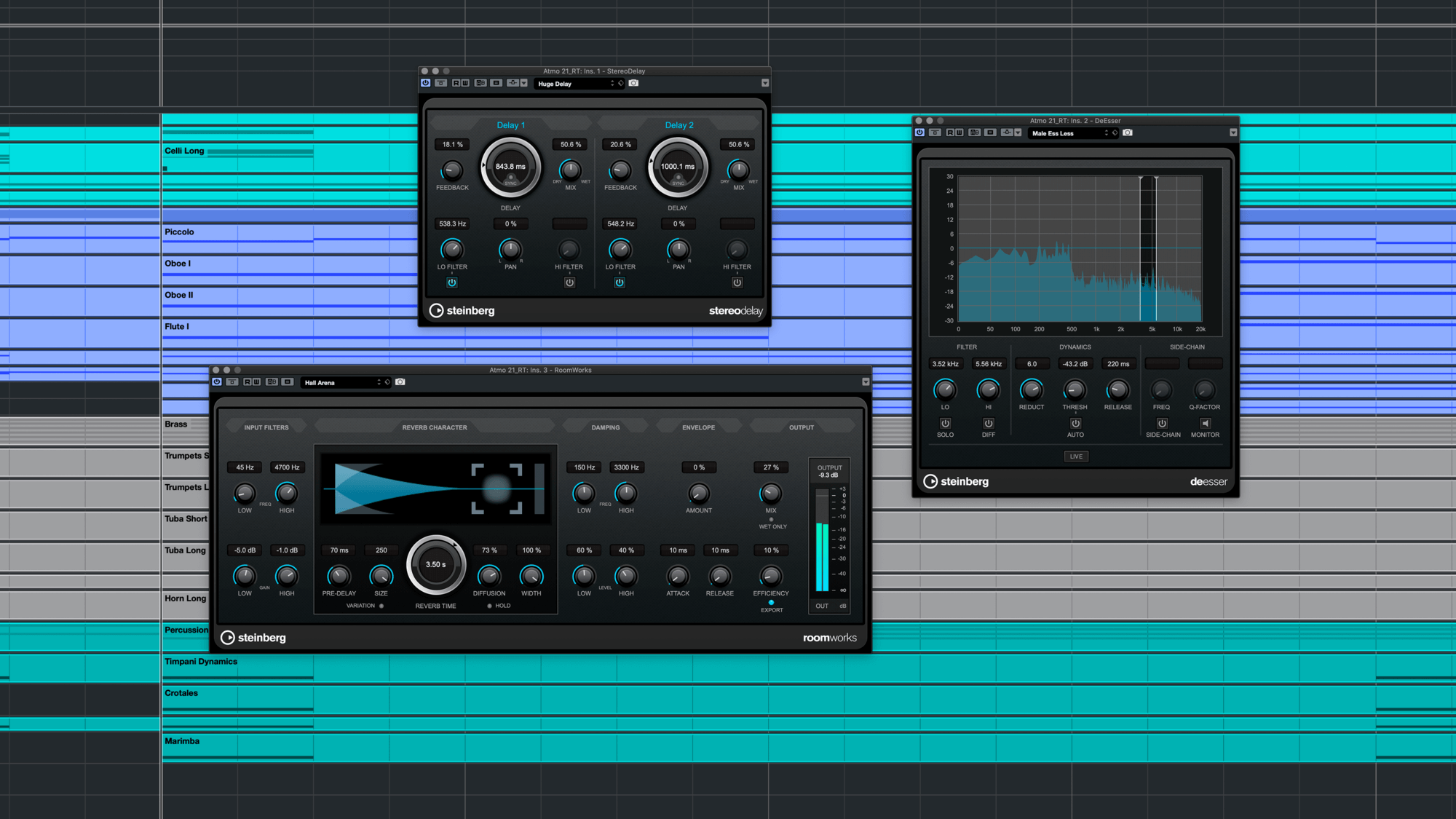Open StereoDelay functions menu arrow at right
The height and width of the screenshot is (819, 1456).
coord(765,83)
